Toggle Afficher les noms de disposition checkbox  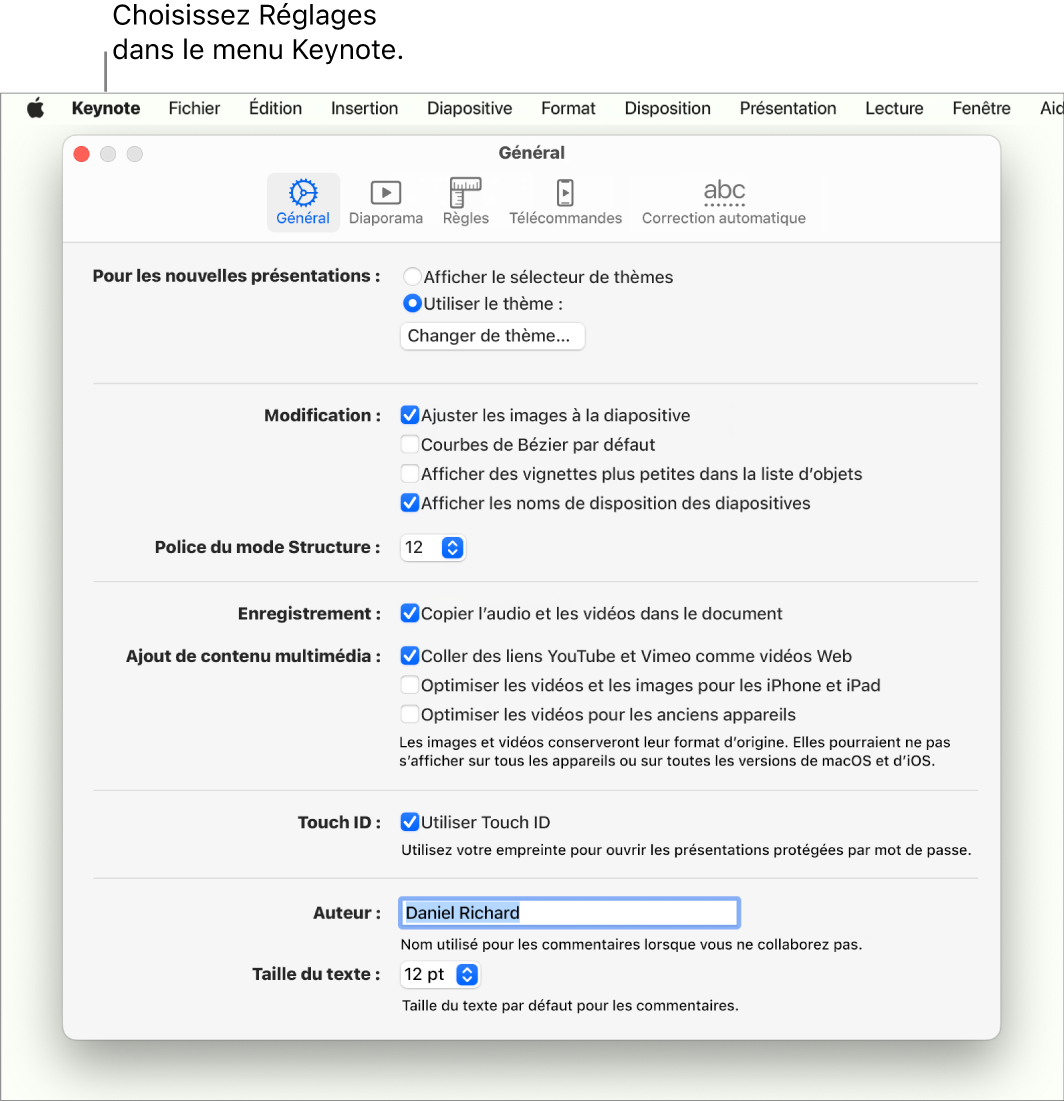409,503
